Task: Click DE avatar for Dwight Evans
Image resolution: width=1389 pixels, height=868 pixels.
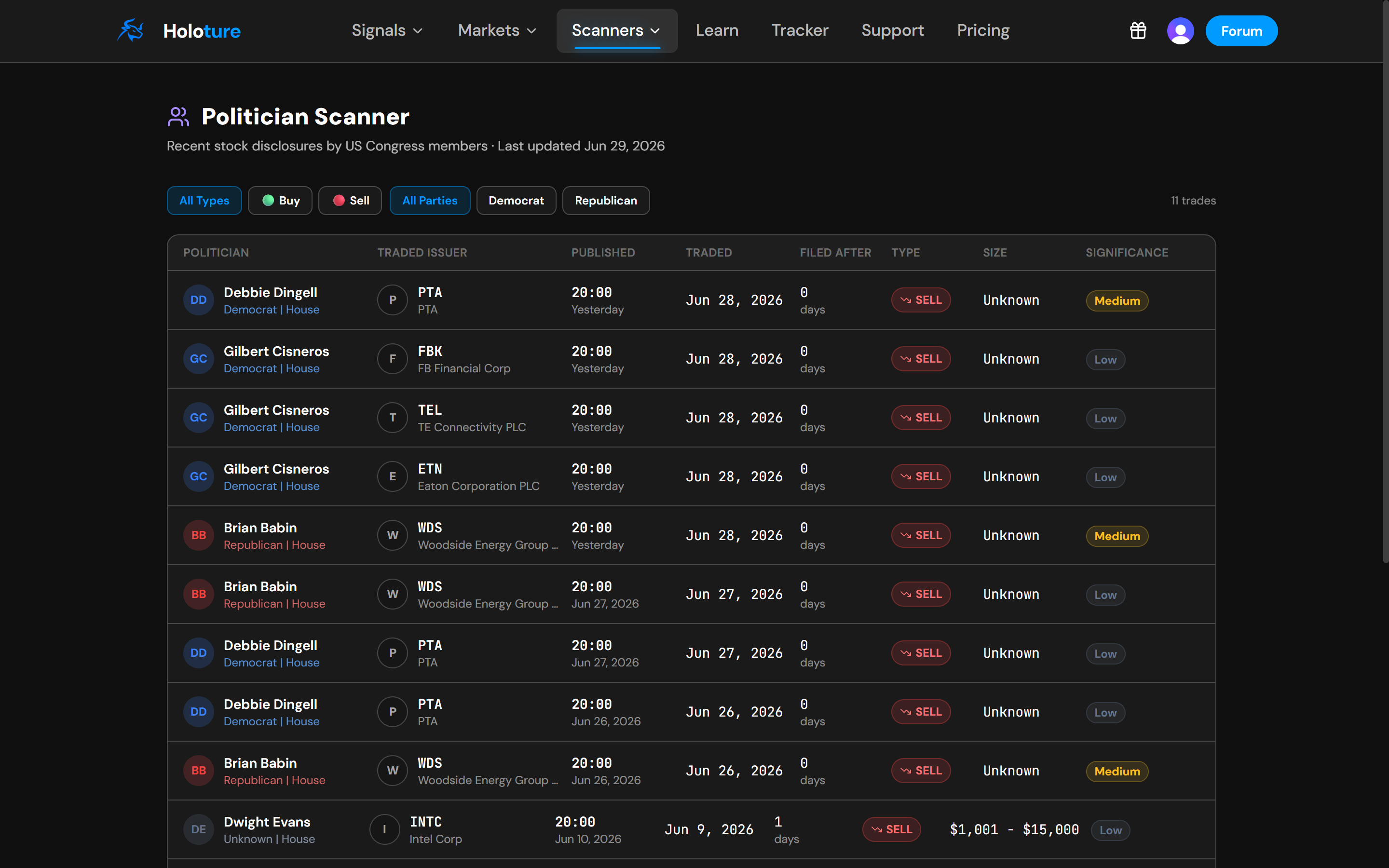Action: tap(198, 829)
